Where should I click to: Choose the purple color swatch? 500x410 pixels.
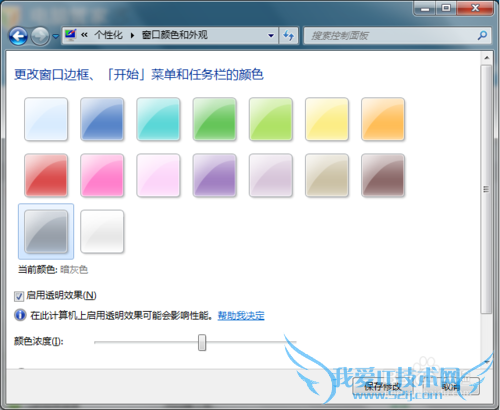point(215,175)
